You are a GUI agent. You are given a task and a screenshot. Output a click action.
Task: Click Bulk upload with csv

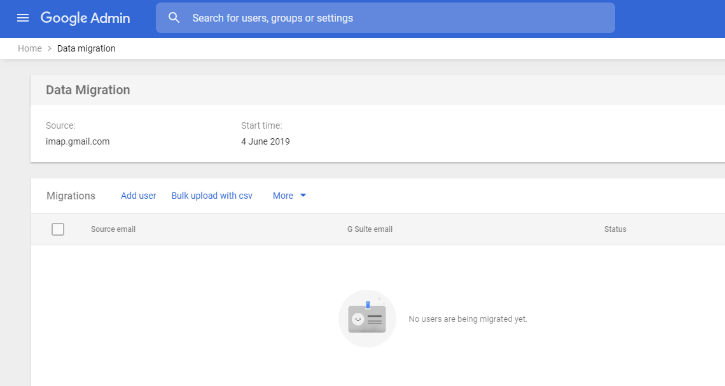tap(212, 196)
